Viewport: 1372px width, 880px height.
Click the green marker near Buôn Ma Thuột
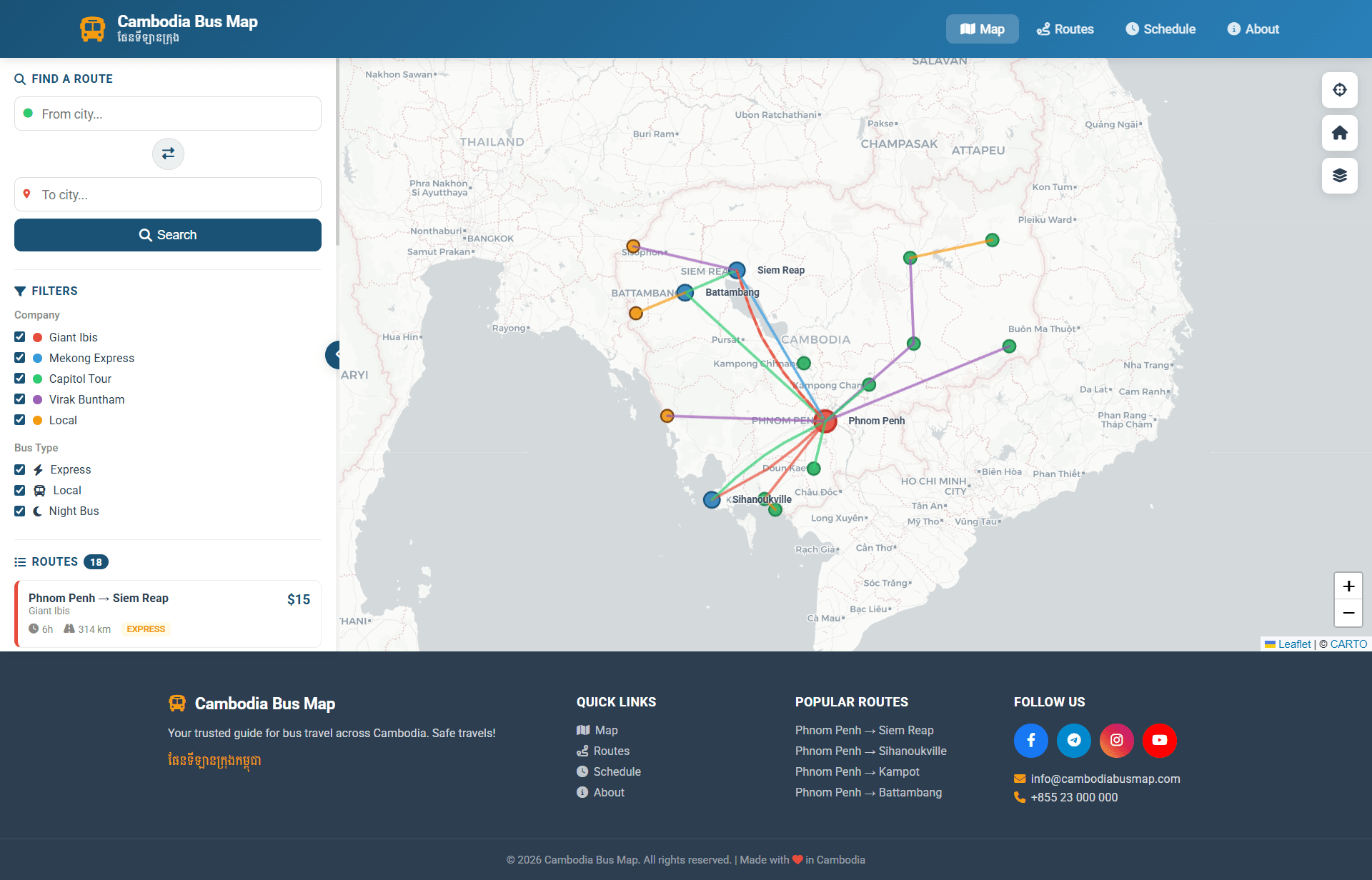1009,346
